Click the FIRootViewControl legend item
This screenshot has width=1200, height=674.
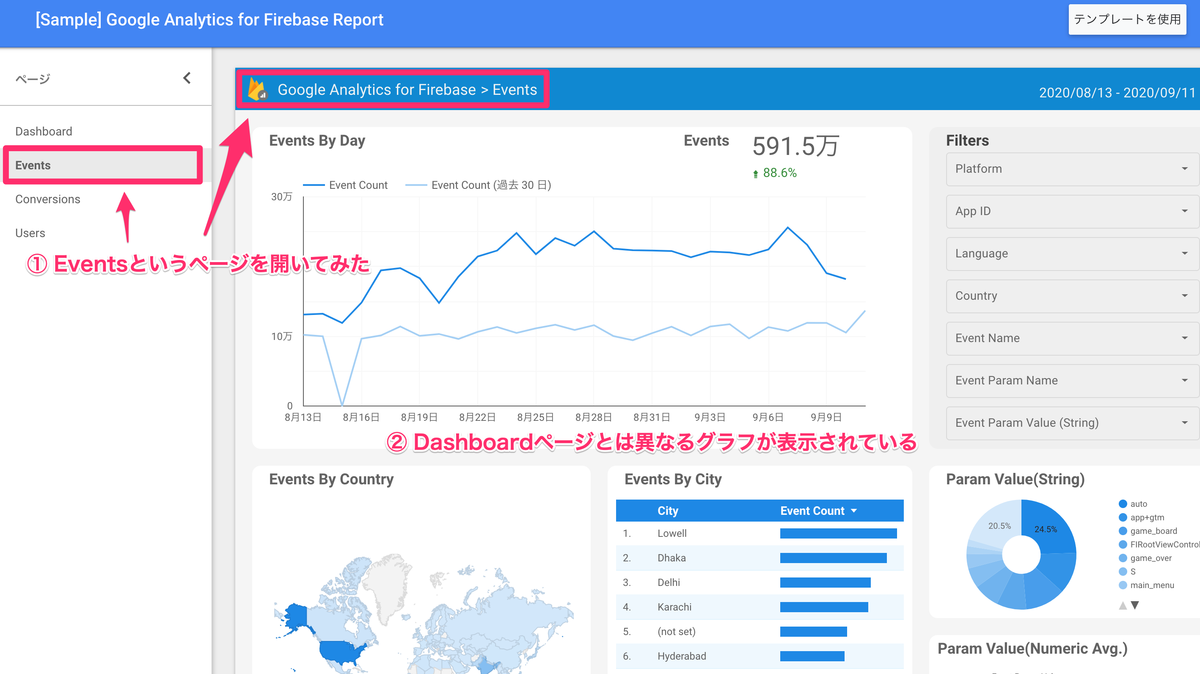[1159, 545]
